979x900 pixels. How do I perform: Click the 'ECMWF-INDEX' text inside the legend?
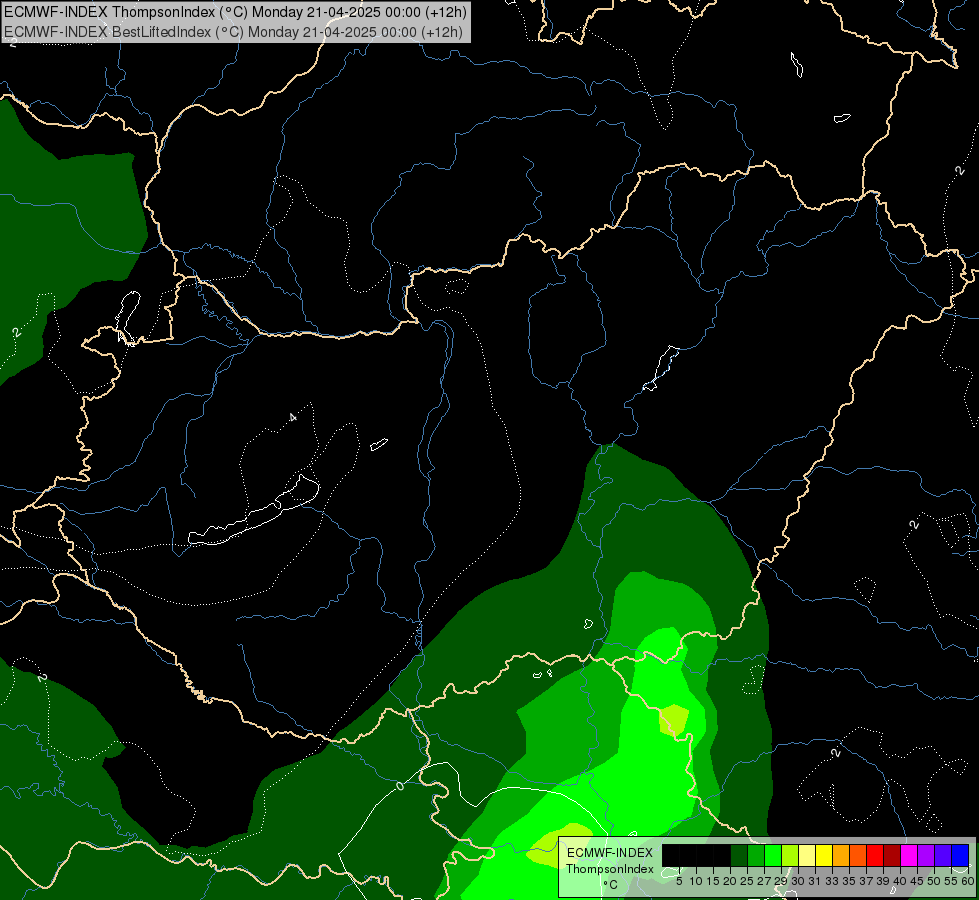610,853
